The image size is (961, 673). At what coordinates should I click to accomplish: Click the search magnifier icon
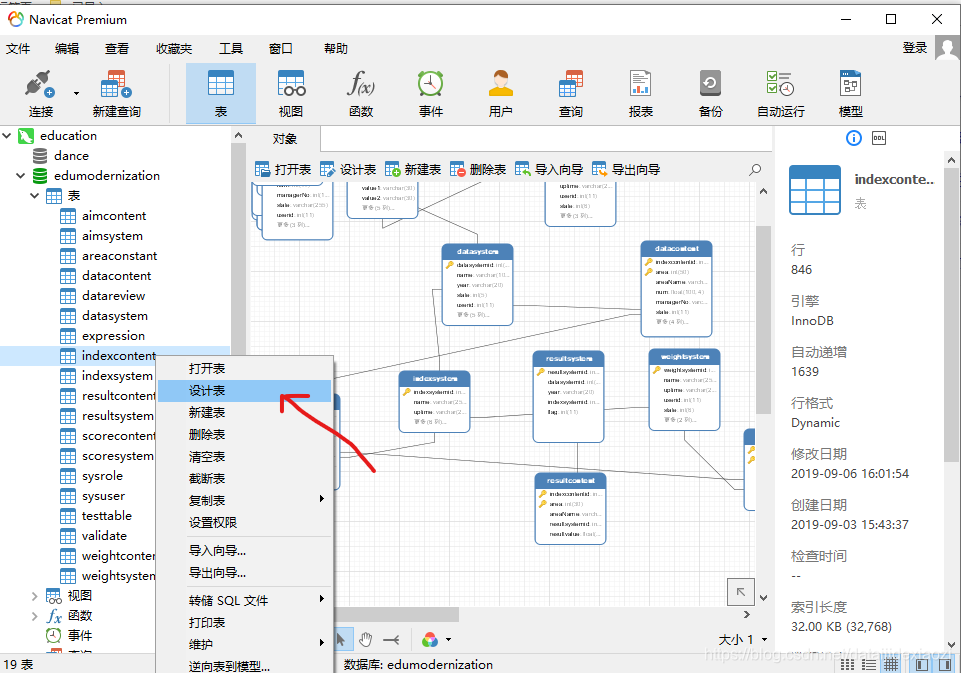tap(755, 169)
